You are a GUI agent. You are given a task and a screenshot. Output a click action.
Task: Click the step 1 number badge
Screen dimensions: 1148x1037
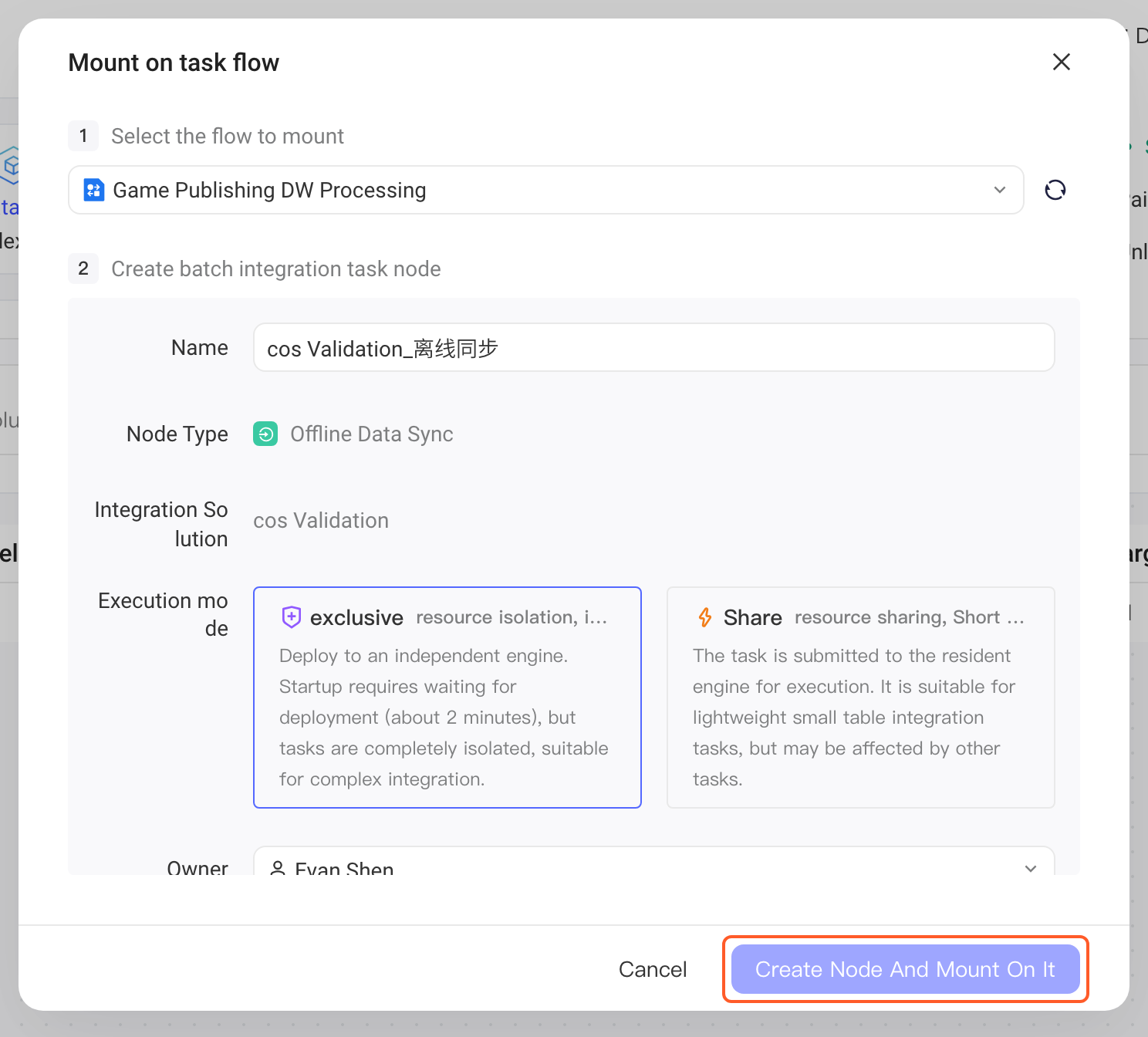click(x=83, y=136)
